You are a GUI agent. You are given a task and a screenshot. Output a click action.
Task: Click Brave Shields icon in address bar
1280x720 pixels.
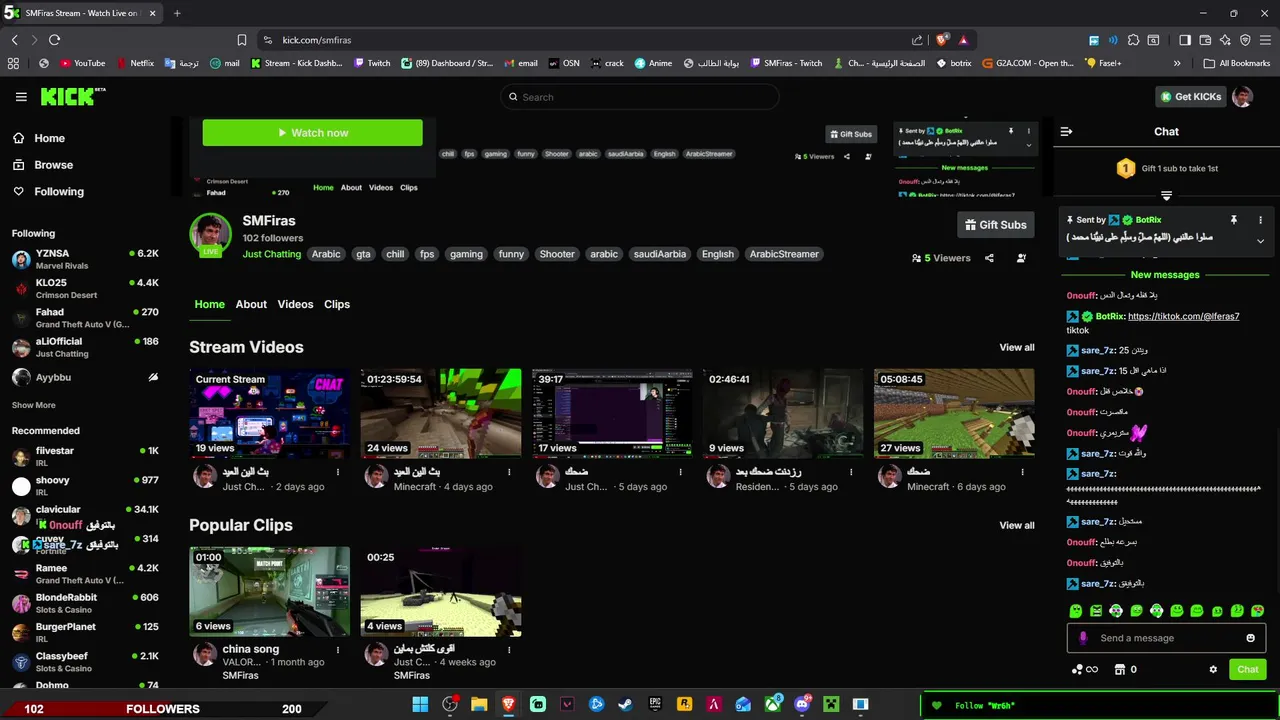pos(942,40)
